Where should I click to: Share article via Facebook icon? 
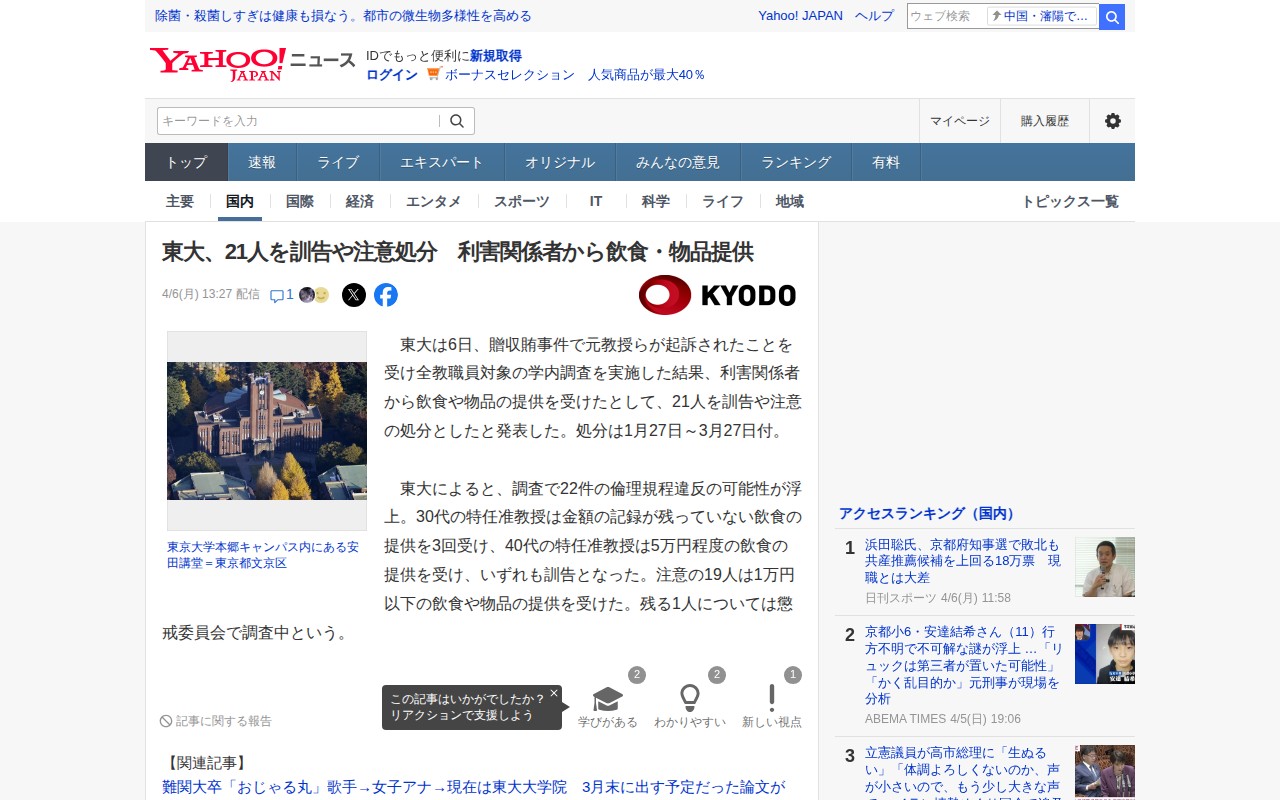pos(386,295)
